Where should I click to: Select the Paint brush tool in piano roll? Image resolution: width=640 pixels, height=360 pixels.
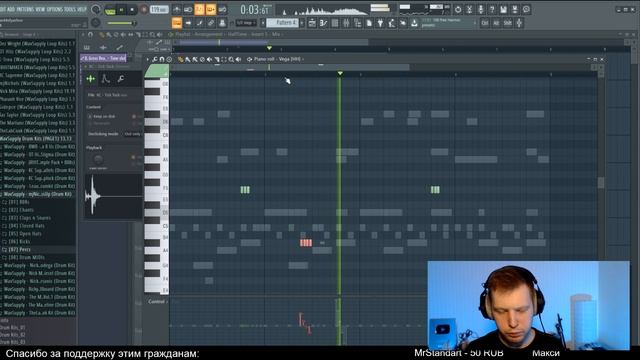(188, 60)
